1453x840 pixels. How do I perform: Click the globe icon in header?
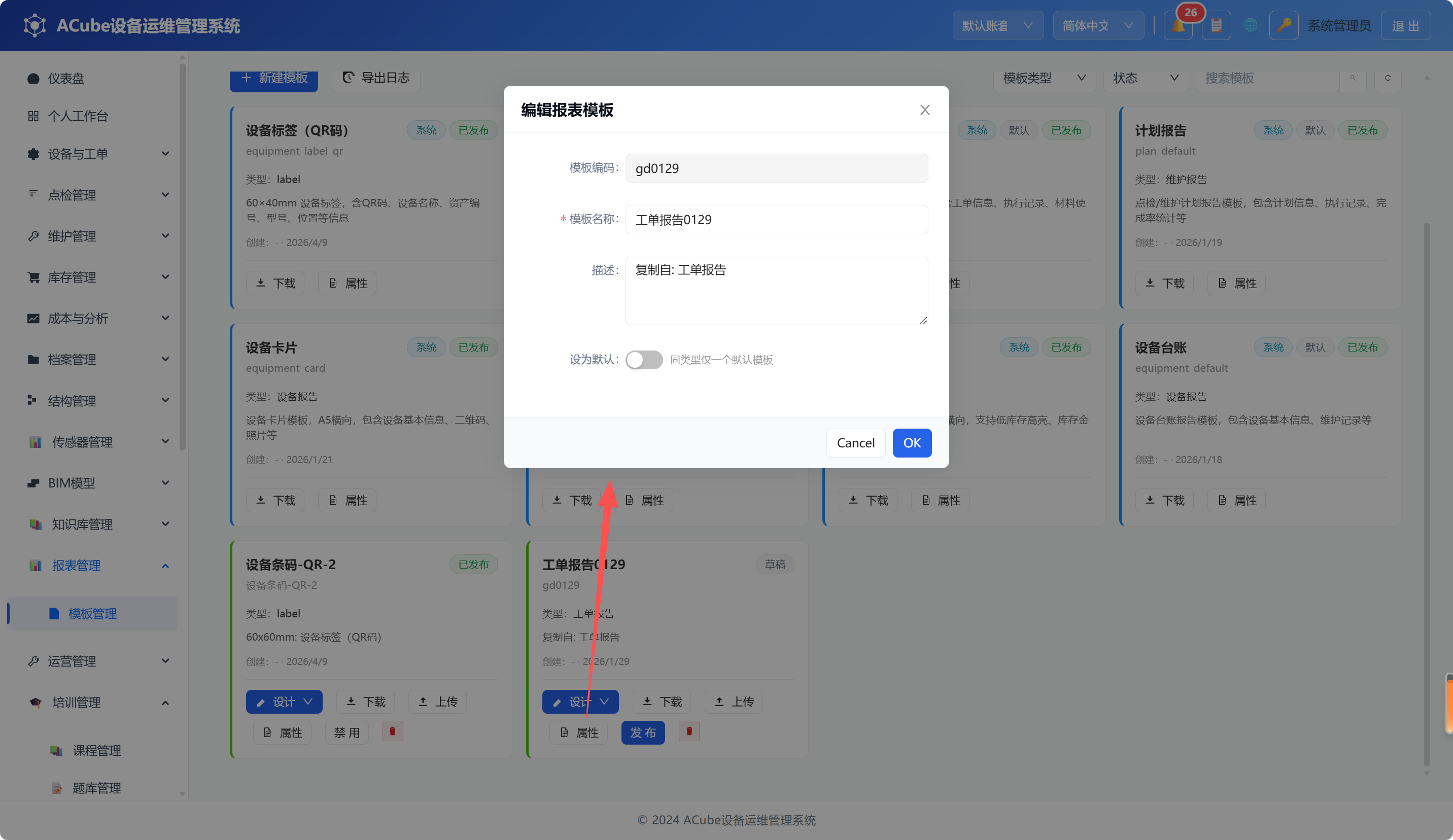point(1250,25)
